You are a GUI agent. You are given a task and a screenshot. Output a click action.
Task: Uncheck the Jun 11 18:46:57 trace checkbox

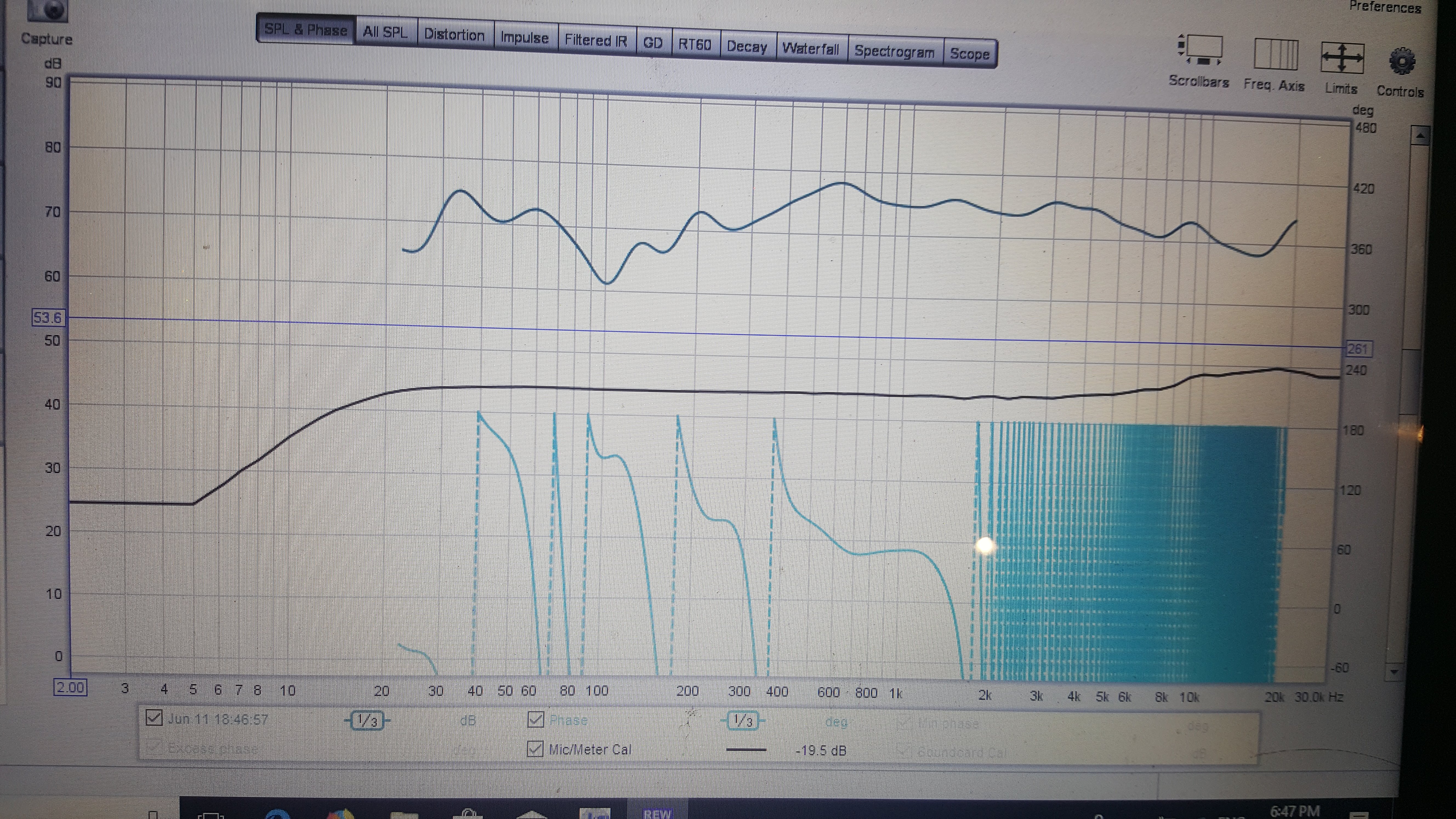pyautogui.click(x=154, y=717)
